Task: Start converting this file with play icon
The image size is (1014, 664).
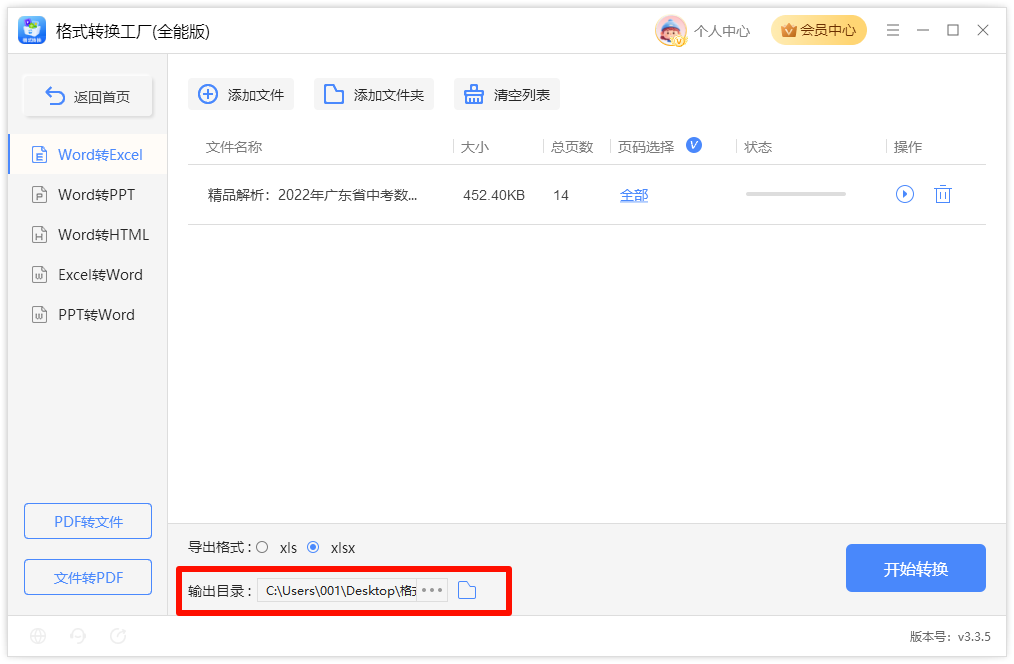Action: click(x=905, y=194)
